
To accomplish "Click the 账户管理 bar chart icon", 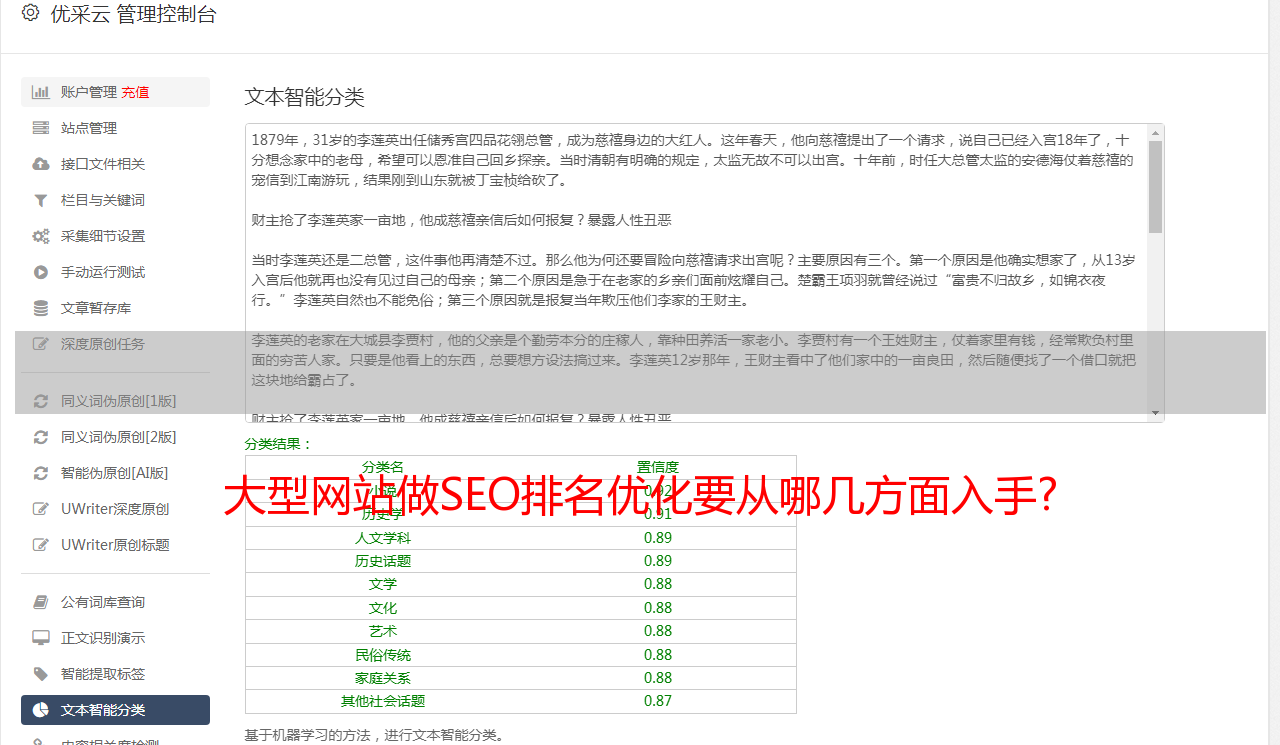I will coord(41,92).
